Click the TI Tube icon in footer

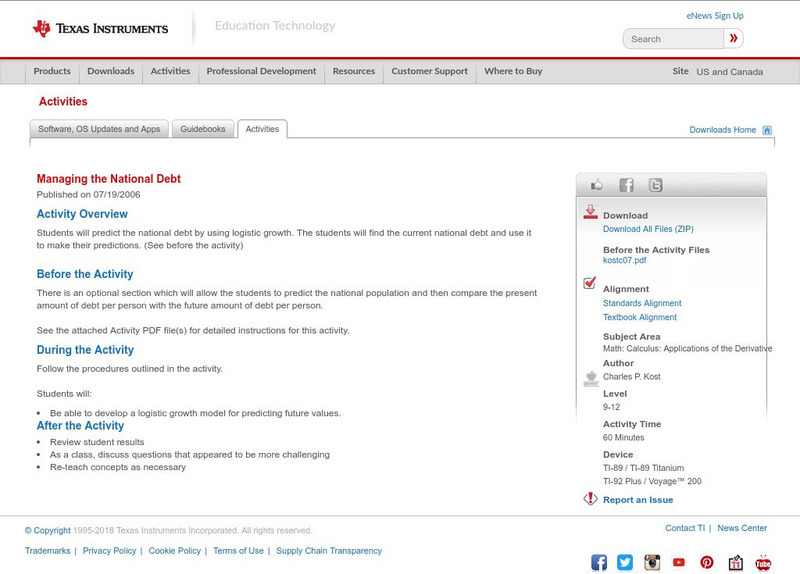point(763,562)
